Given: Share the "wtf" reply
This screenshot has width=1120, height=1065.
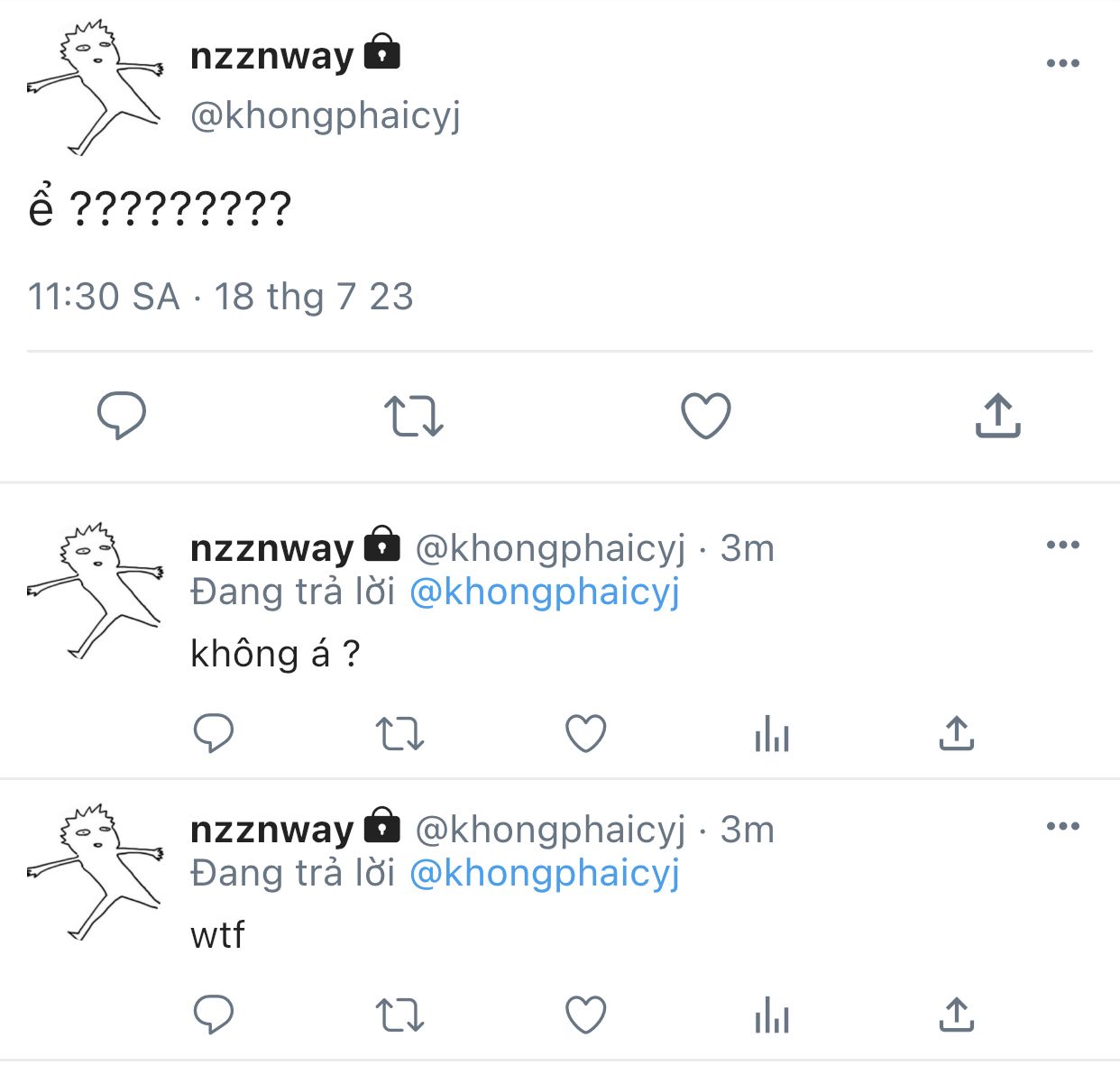Looking at the screenshot, I should [957, 1015].
